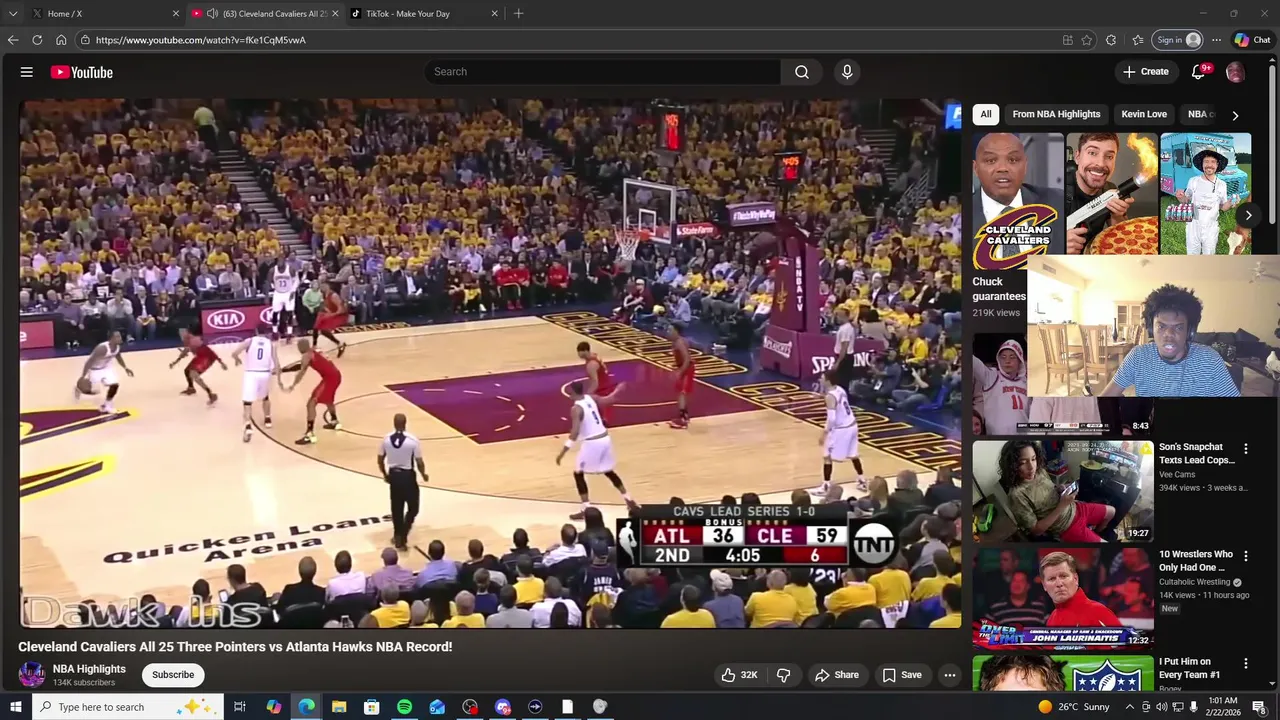This screenshot has width=1280, height=720.
Task: Open split screen icon in address bar
Action: point(1068,40)
